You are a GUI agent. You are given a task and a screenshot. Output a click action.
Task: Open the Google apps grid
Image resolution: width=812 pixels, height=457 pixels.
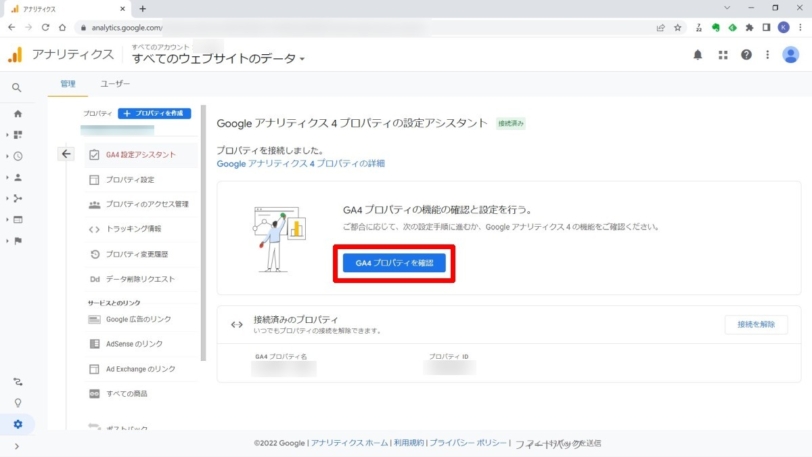[723, 55]
